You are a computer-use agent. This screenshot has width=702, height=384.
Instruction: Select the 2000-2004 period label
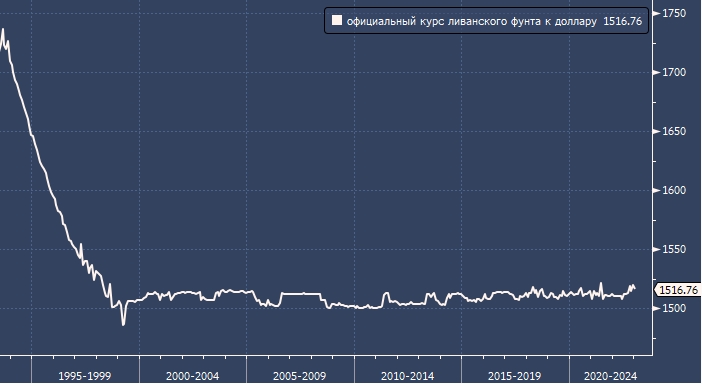193,376
